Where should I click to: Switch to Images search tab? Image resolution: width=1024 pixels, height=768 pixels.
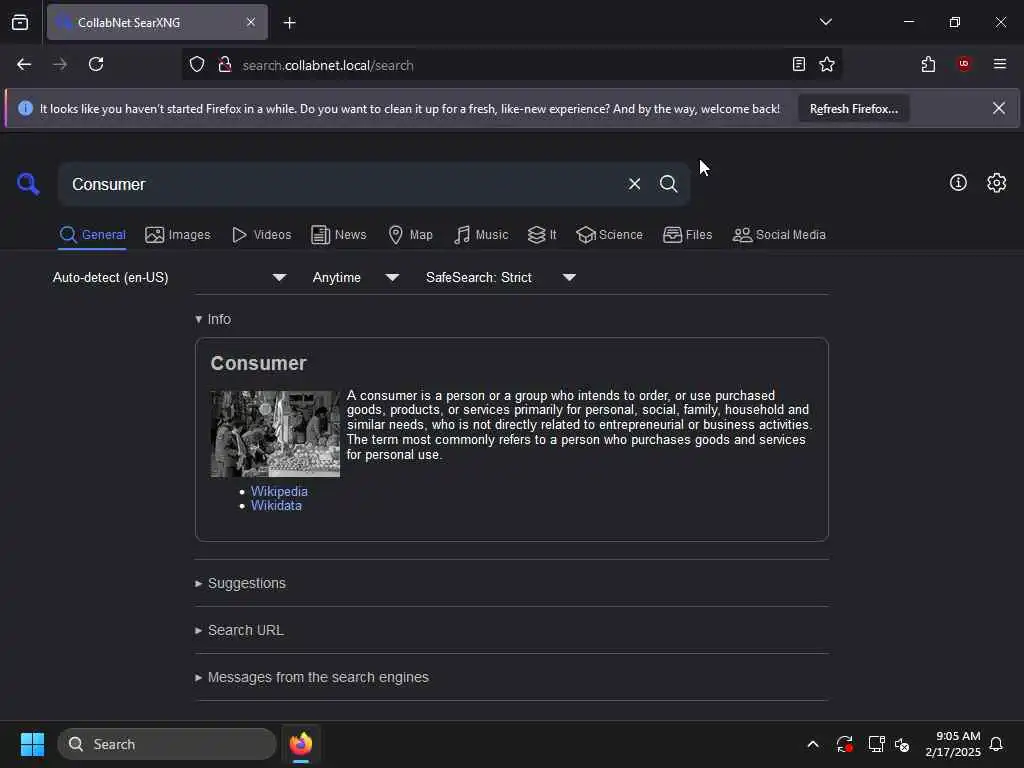pos(178,235)
